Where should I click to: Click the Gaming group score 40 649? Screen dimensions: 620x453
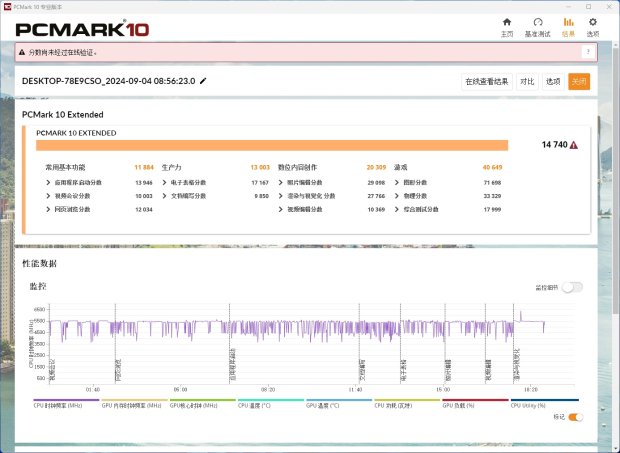[x=492, y=168]
